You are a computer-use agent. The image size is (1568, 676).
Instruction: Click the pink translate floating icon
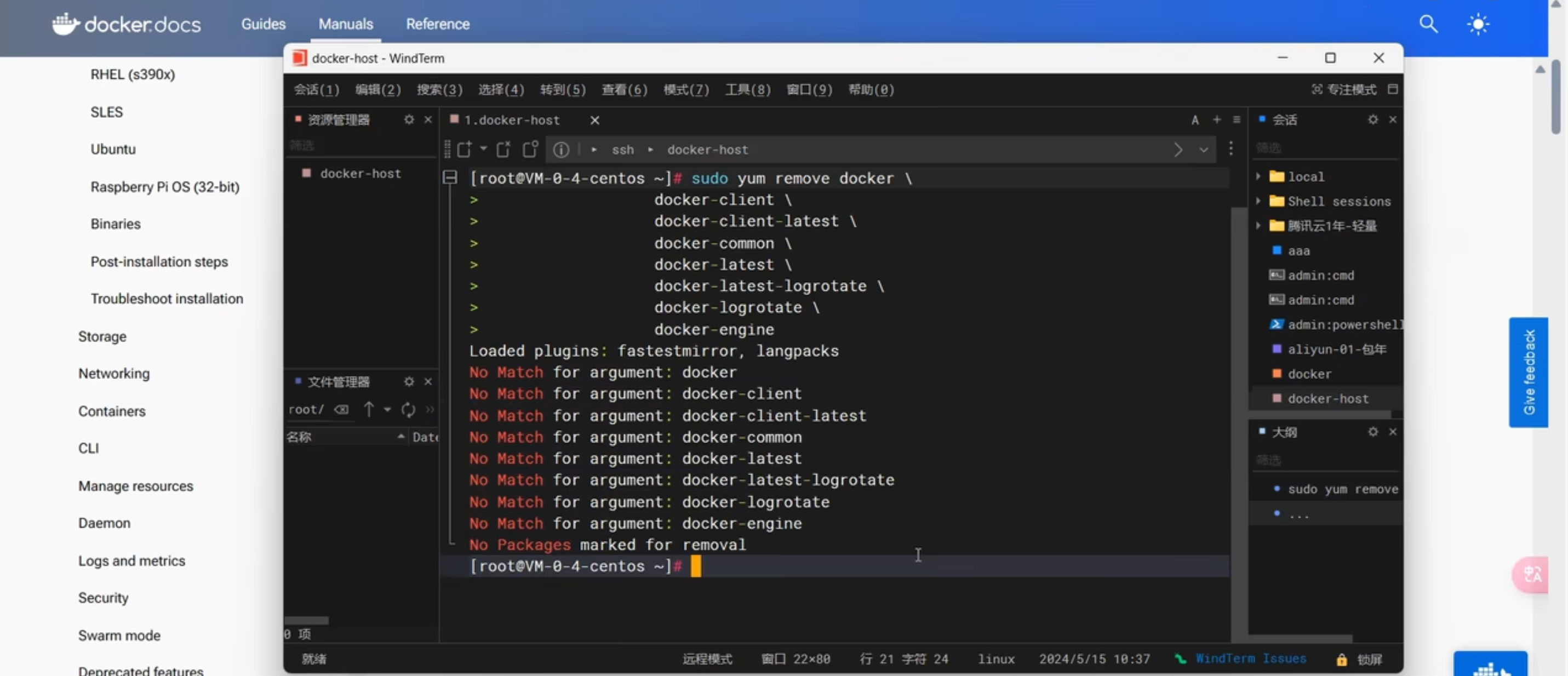coord(1531,575)
